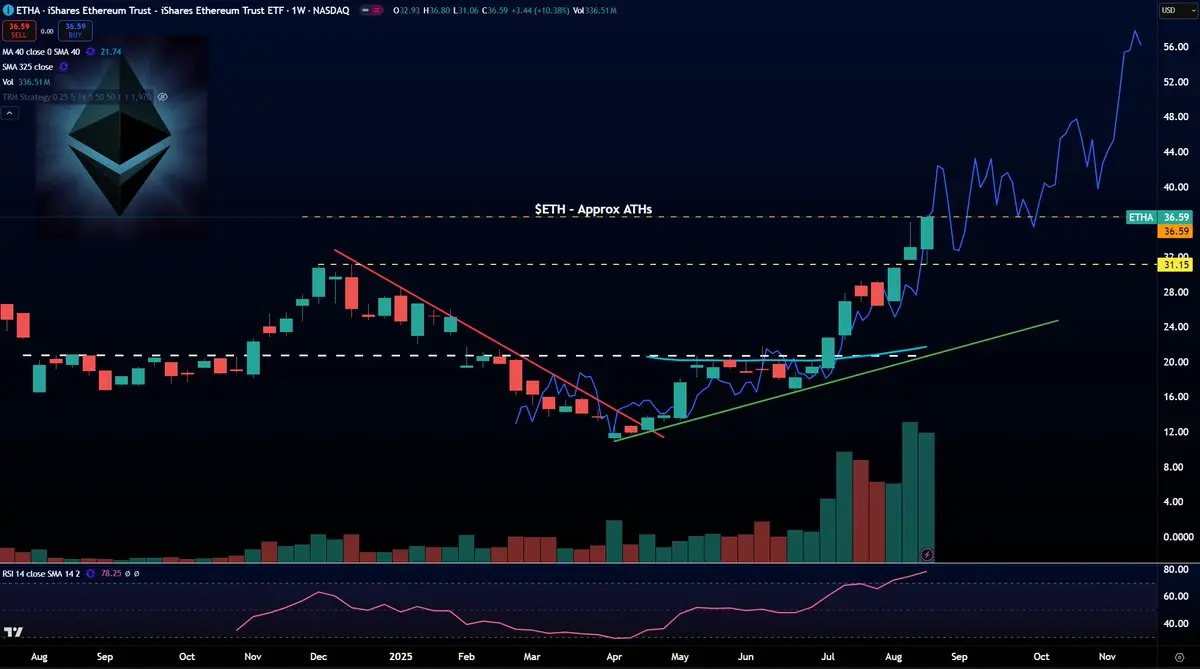Viewport: 1200px width, 669px height.
Task: Select the '$ETH - Approx ATHs' text annotation
Action: 594,209
